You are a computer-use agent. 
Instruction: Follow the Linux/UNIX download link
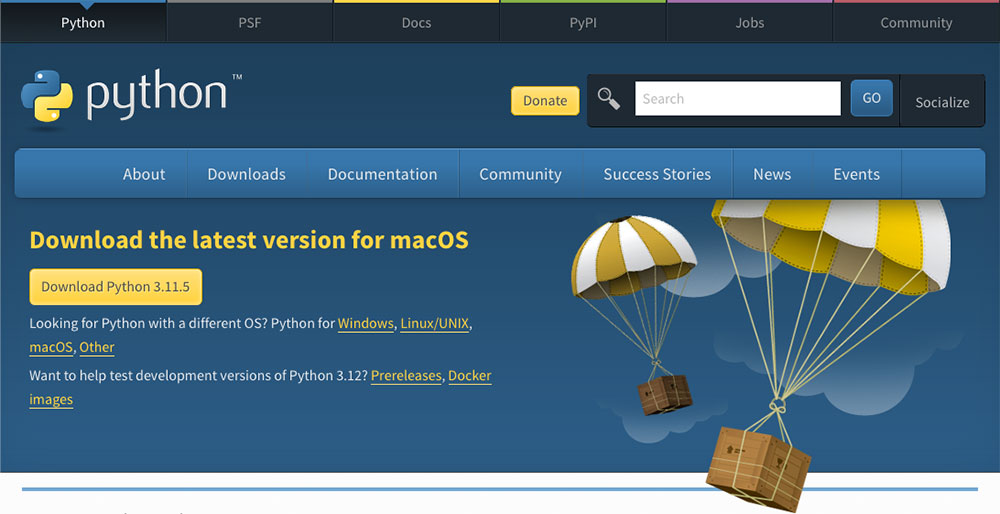pos(434,323)
